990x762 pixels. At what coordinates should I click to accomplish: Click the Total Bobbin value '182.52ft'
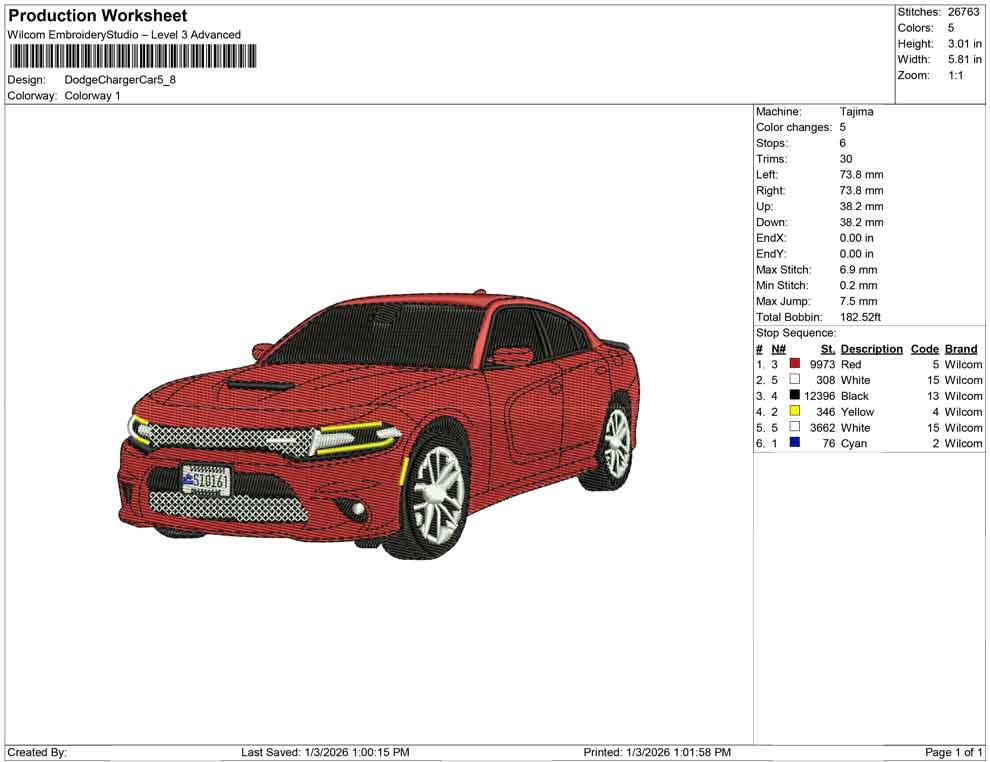(860, 317)
